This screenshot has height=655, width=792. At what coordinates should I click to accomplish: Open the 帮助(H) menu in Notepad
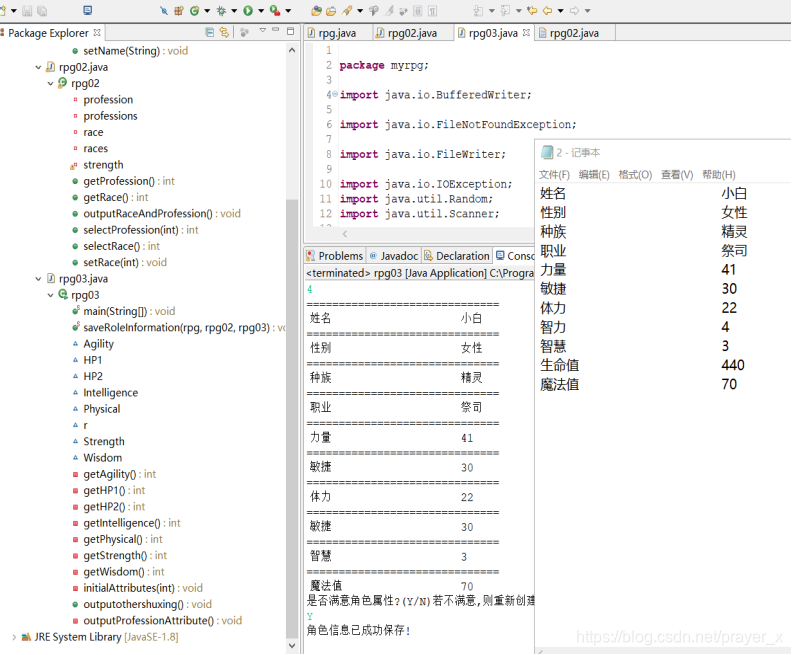[x=719, y=175]
